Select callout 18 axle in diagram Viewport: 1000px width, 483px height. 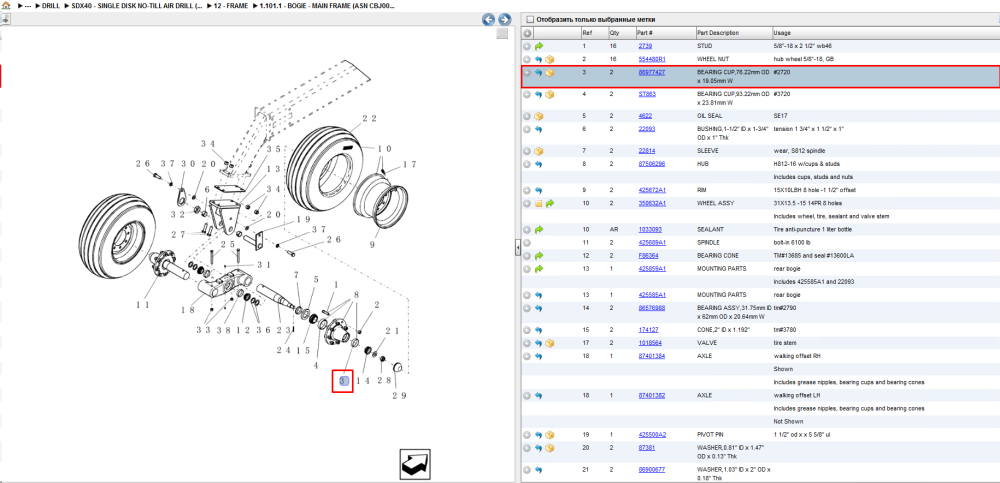click(188, 310)
